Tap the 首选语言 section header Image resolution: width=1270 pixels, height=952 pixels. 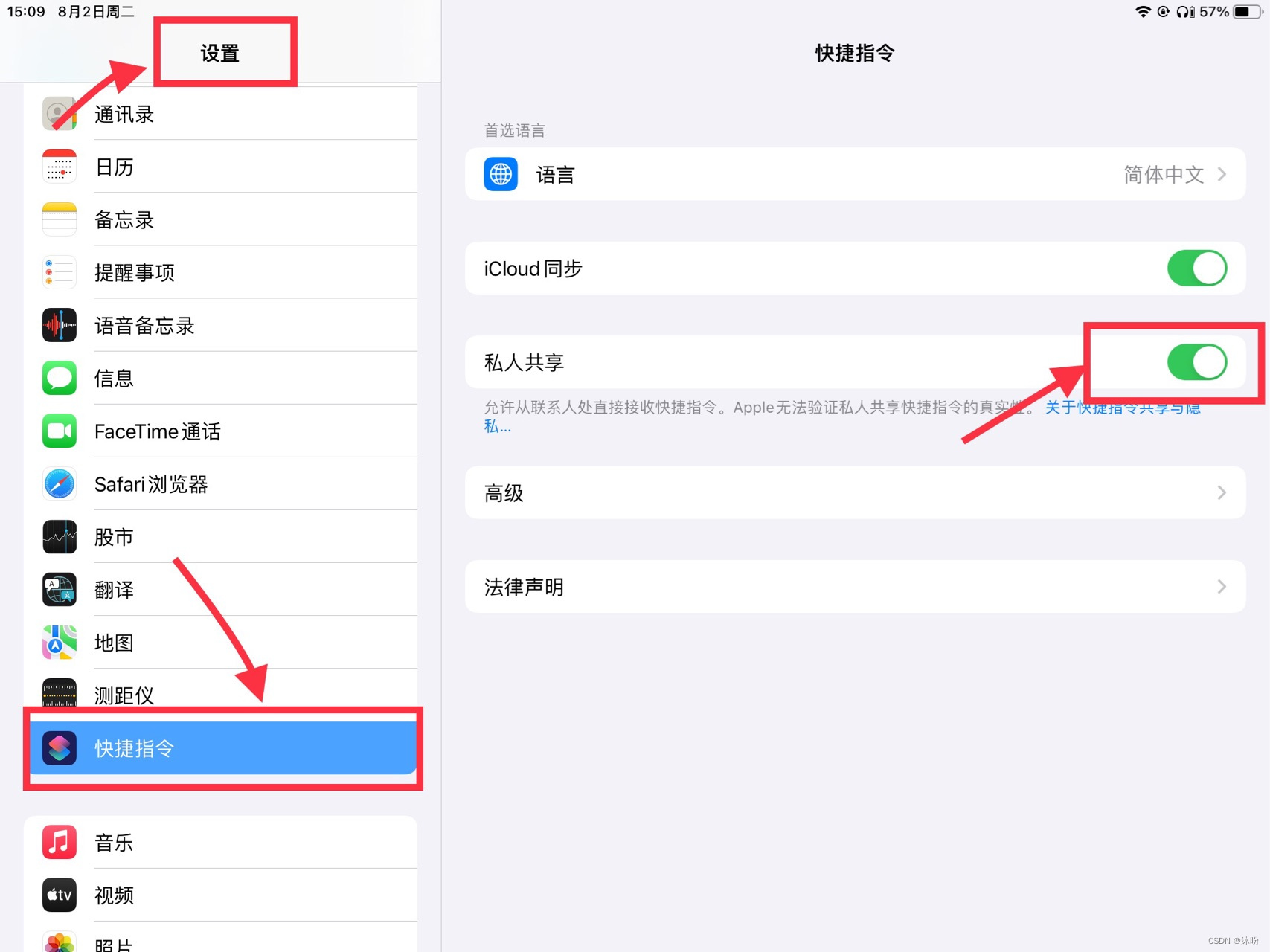[514, 131]
